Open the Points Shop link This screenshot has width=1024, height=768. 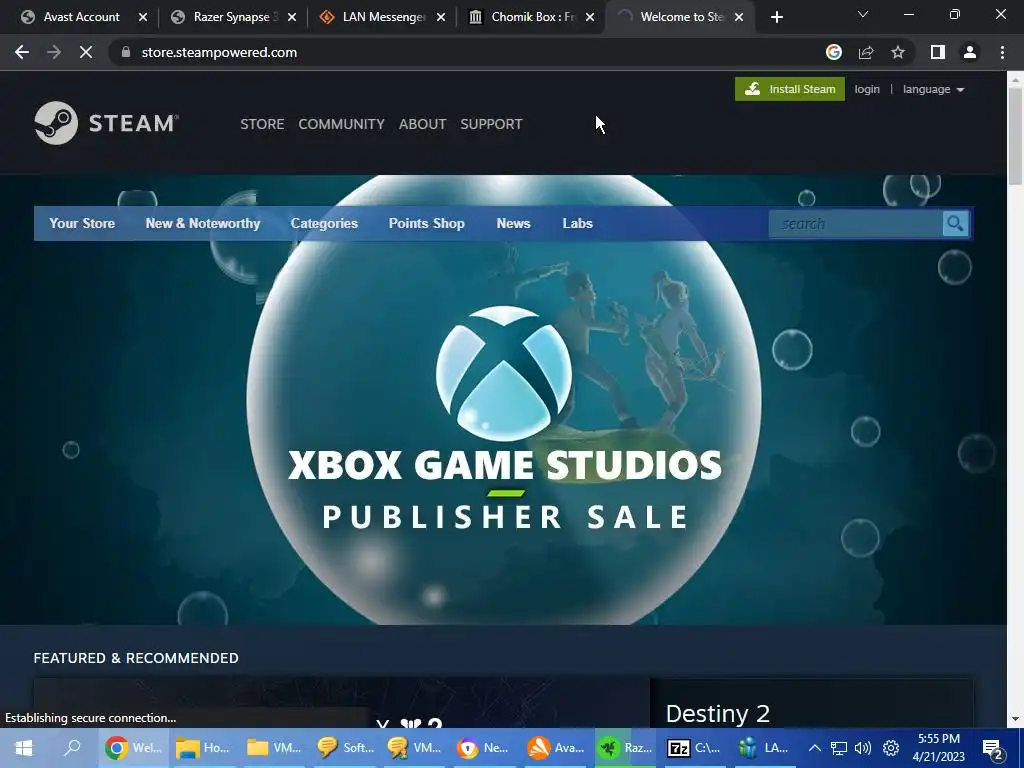pyautogui.click(x=426, y=223)
